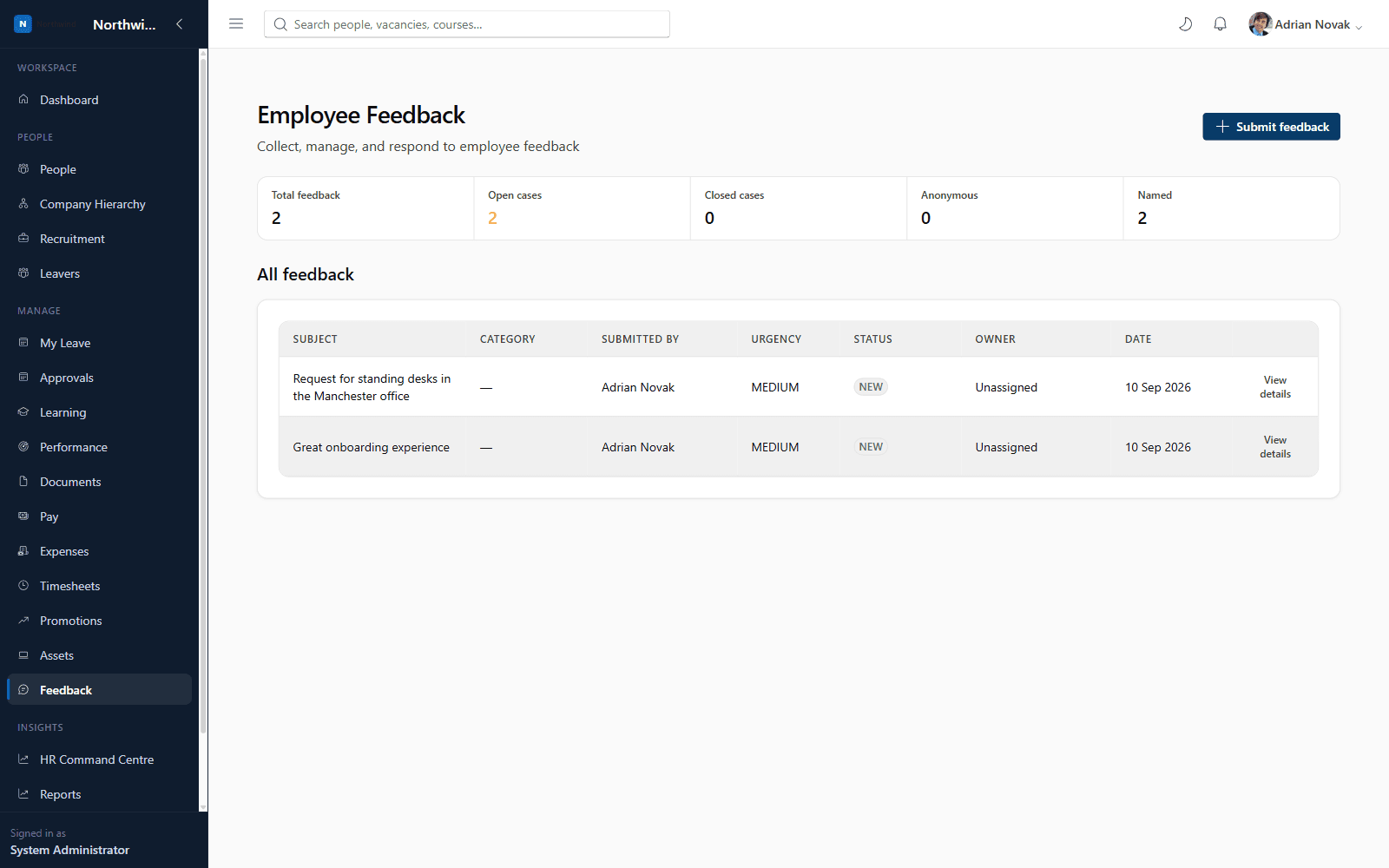Viewport: 1389px width, 868px height.
Task: Click the People sidebar icon
Action: (x=23, y=169)
